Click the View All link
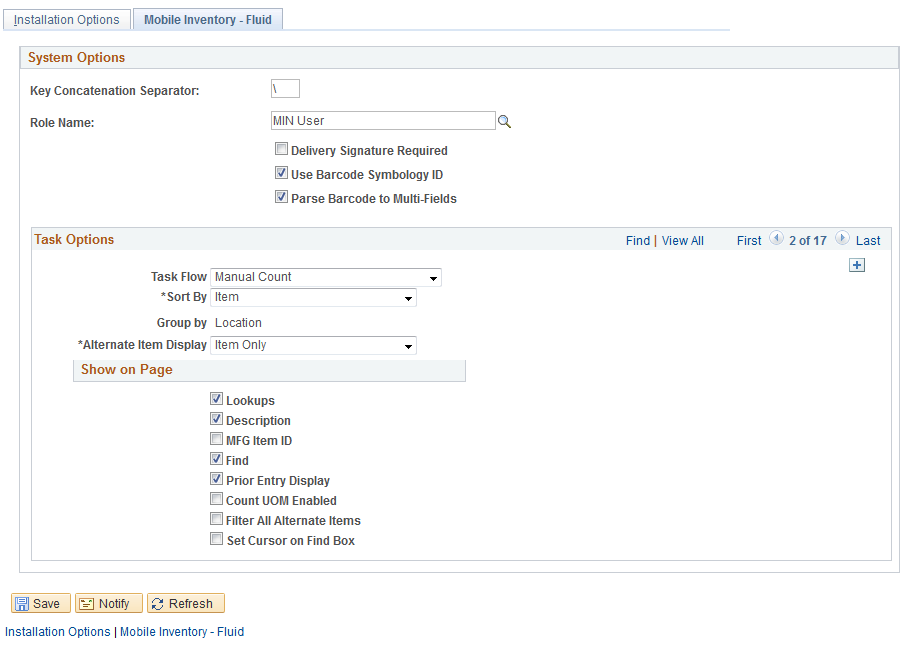This screenshot has height=655, width=914. pyautogui.click(x=682, y=240)
